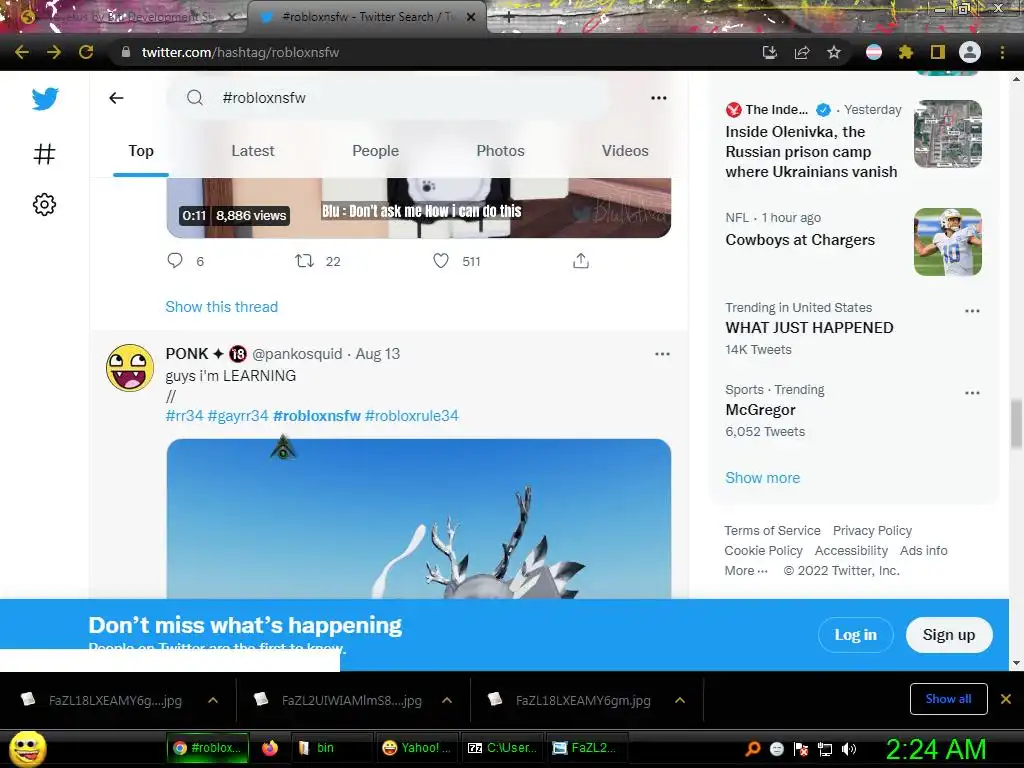Click the install app icon in address bar
The image size is (1024, 768).
(770, 52)
